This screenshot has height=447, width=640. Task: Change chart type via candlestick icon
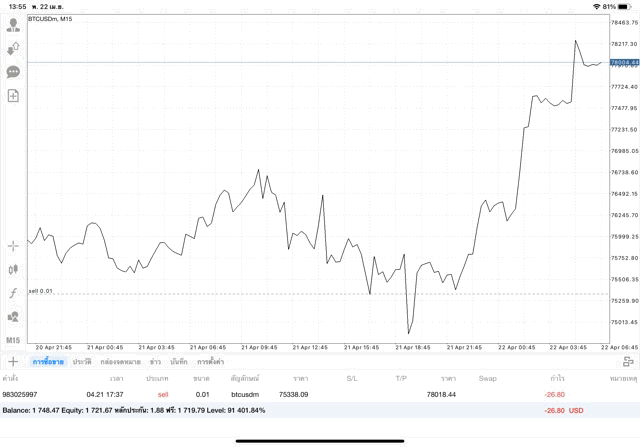(13, 269)
